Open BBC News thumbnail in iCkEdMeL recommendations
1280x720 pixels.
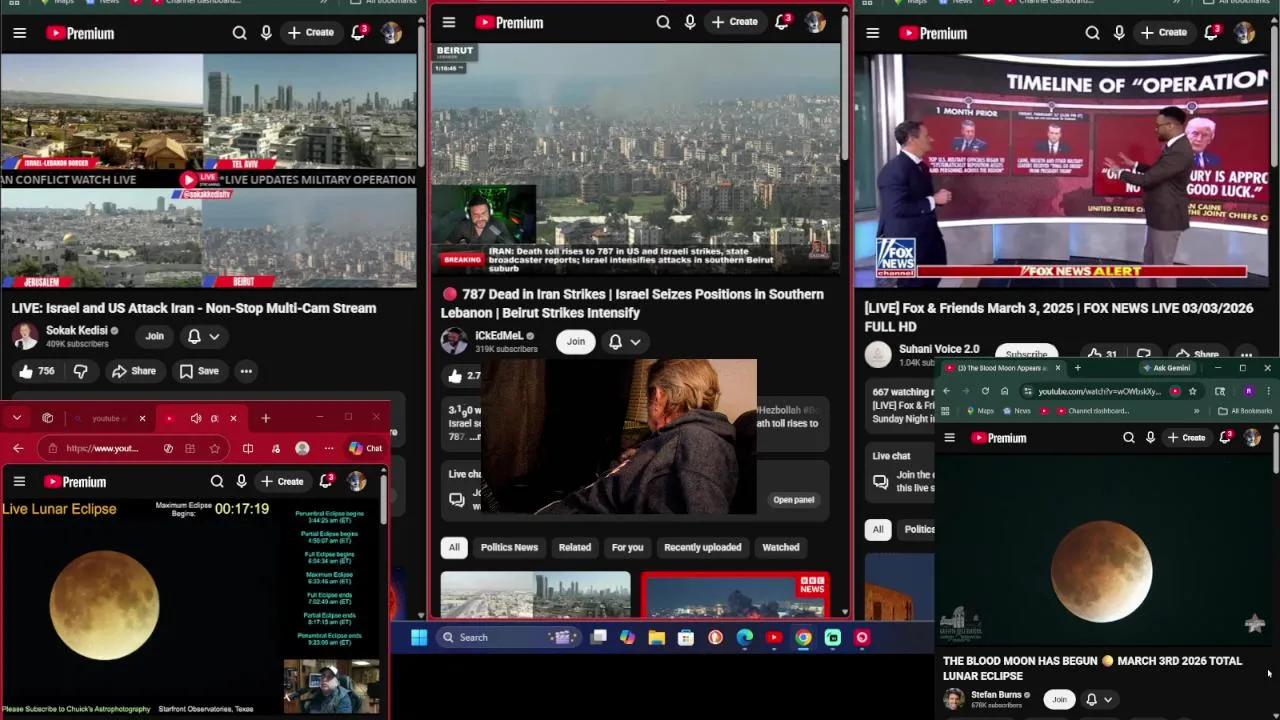click(735, 594)
